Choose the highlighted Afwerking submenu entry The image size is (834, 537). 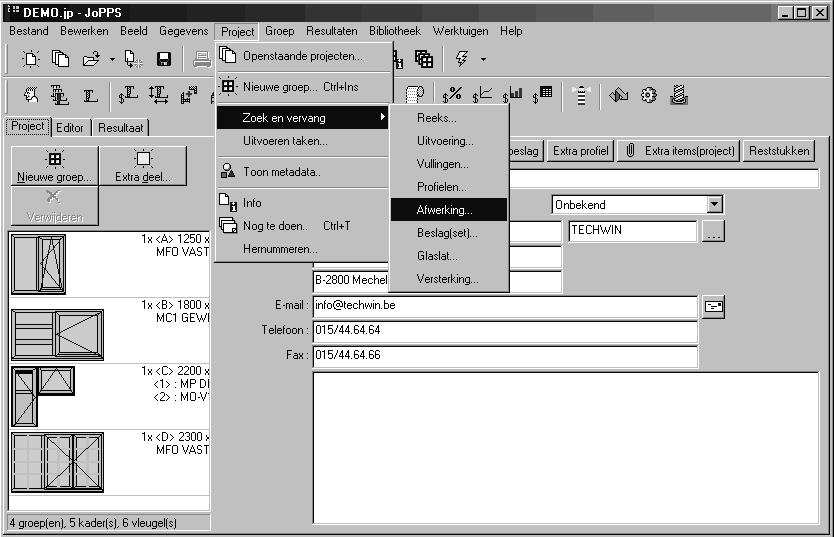tap(449, 210)
